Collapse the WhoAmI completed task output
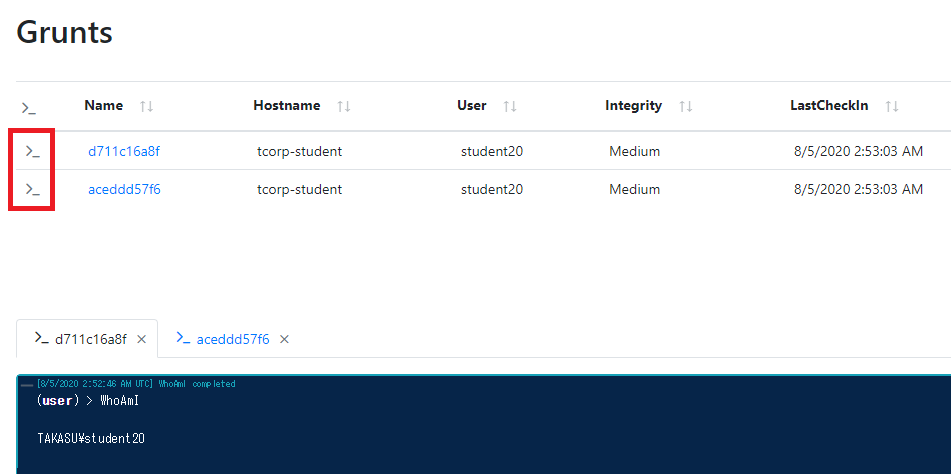This screenshot has width=951, height=474. tap(27, 384)
